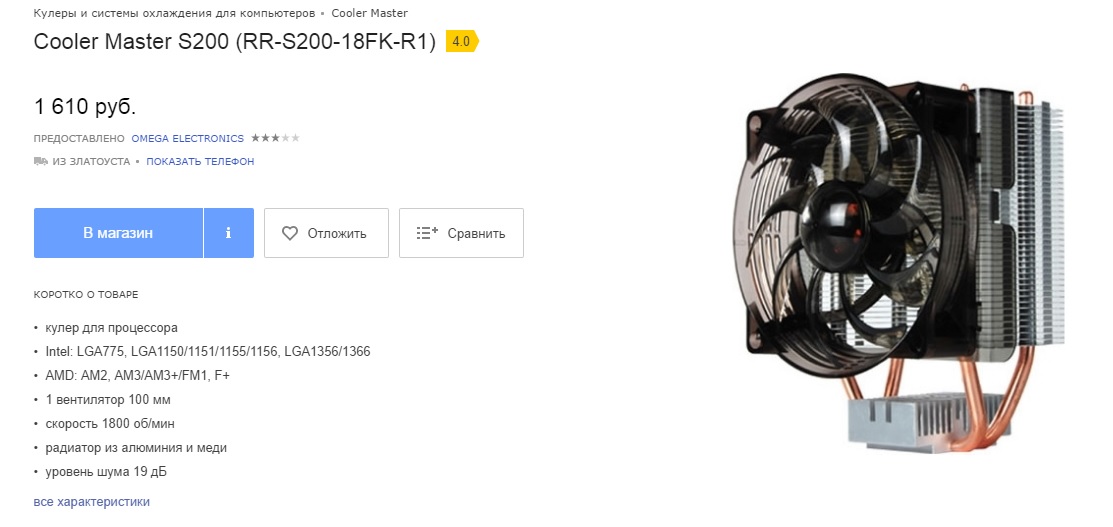This screenshot has width=1113, height=527.
Task: Click the delivery truck icon
Action: (40, 161)
